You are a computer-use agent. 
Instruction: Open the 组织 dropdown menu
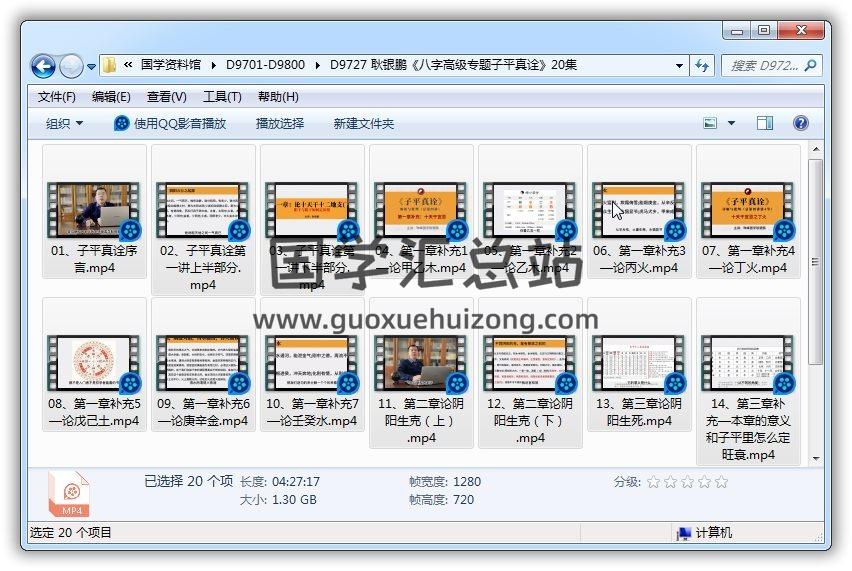click(64, 123)
